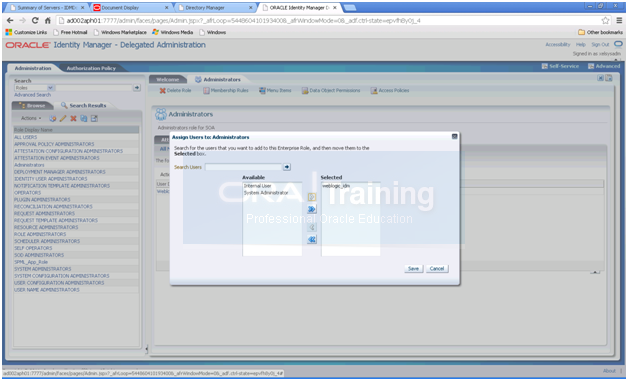Open Membership Rules in the toolbar
Image resolution: width=628 pixels, height=381 pixels.
coord(226,91)
